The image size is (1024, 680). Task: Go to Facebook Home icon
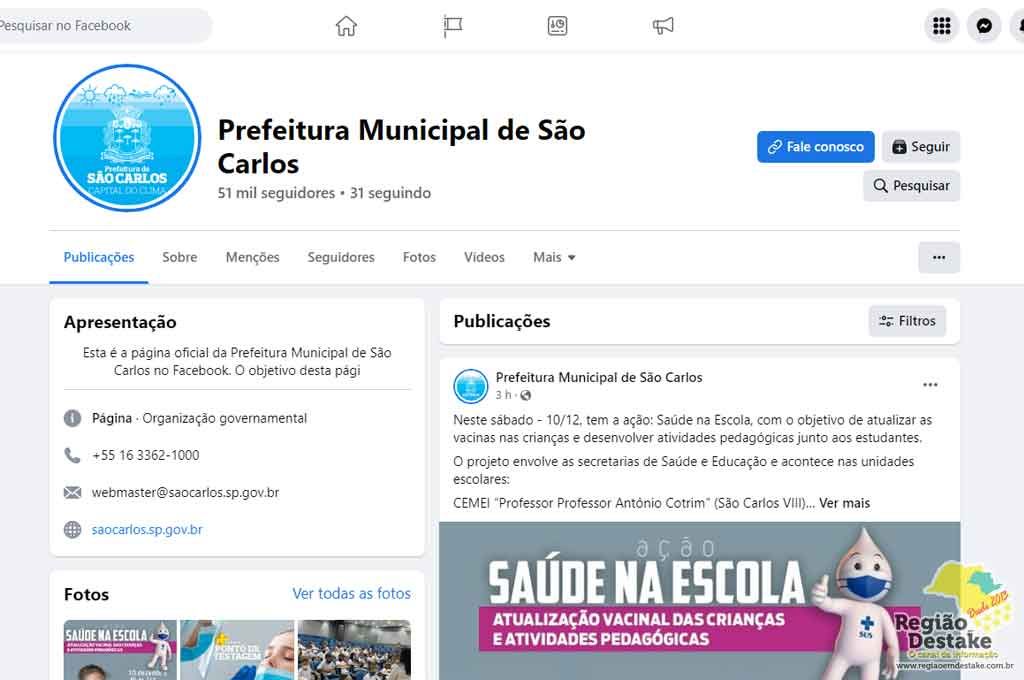346,27
